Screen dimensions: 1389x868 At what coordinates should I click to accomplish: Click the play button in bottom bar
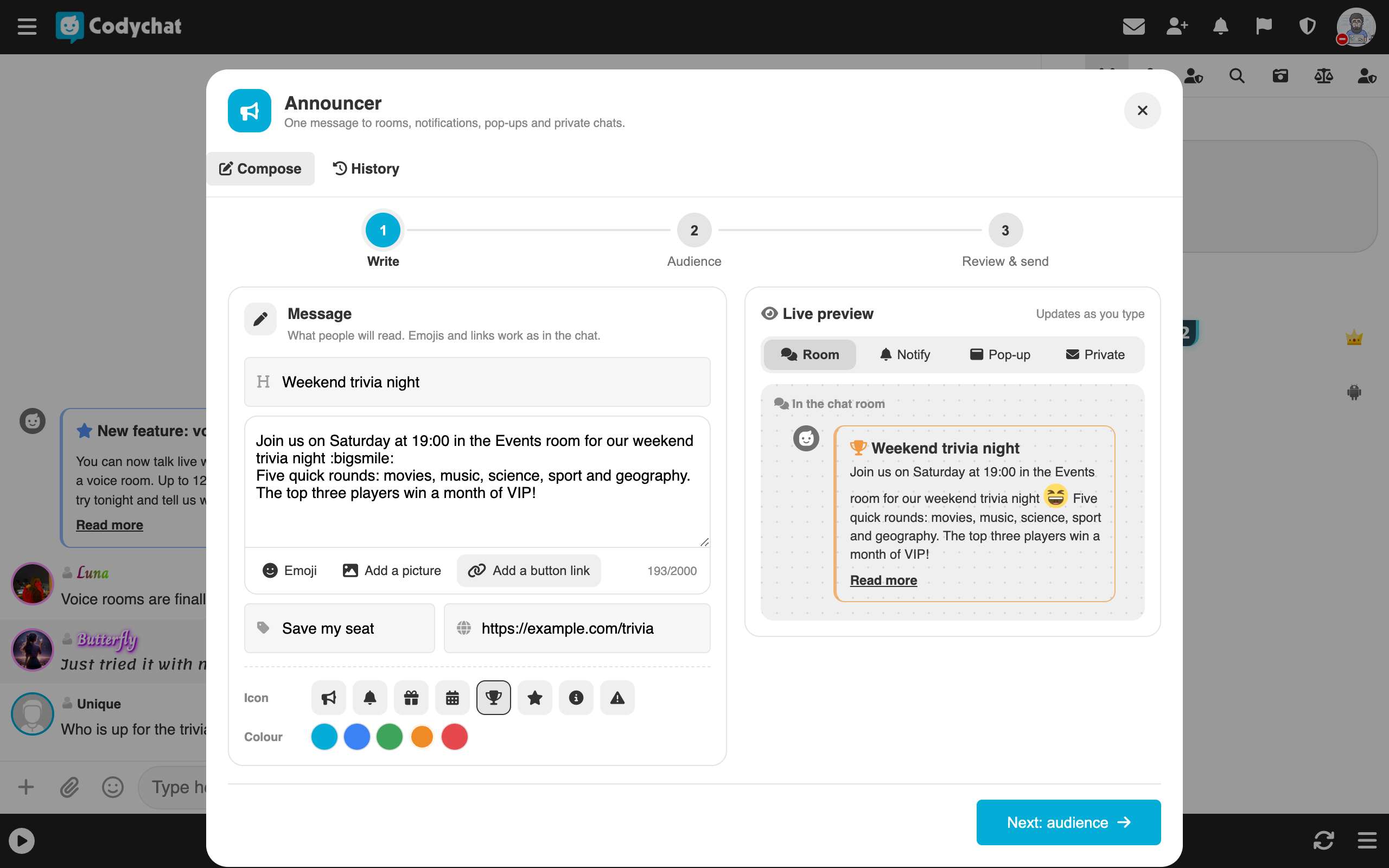tap(22, 840)
